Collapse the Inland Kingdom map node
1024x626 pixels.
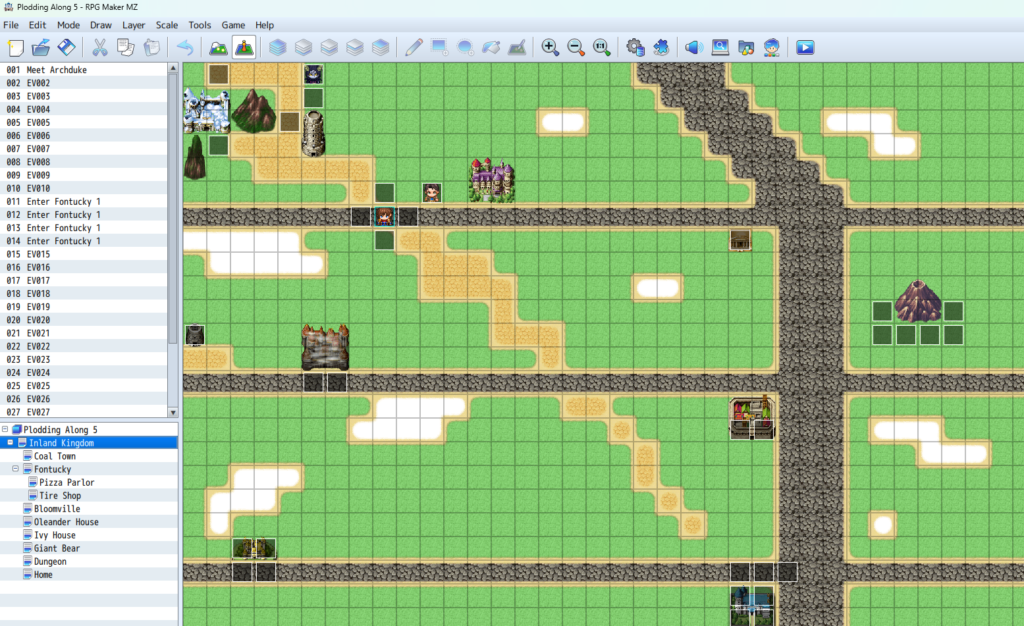[10, 443]
